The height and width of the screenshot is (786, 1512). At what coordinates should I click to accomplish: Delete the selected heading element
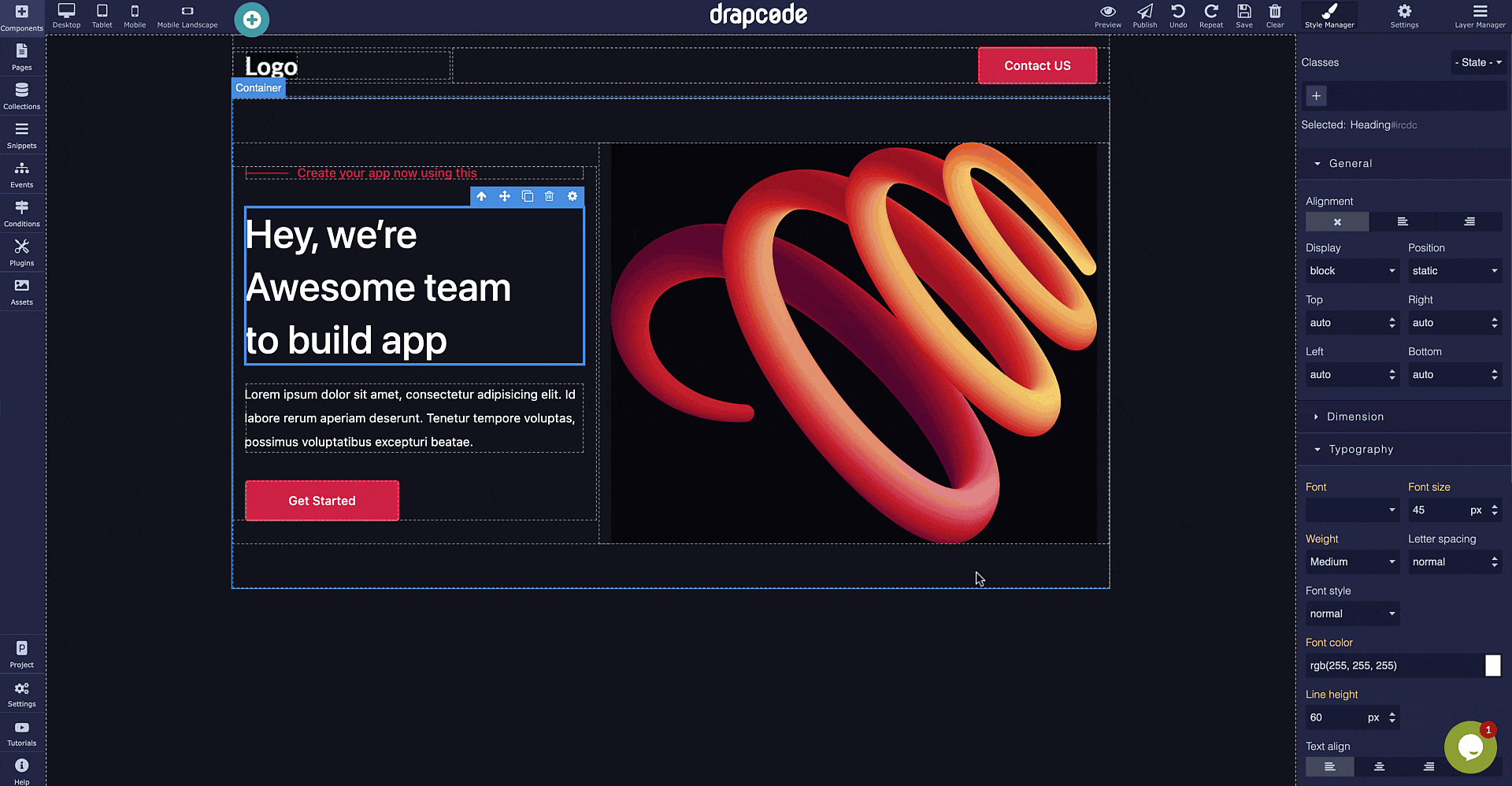tap(549, 196)
